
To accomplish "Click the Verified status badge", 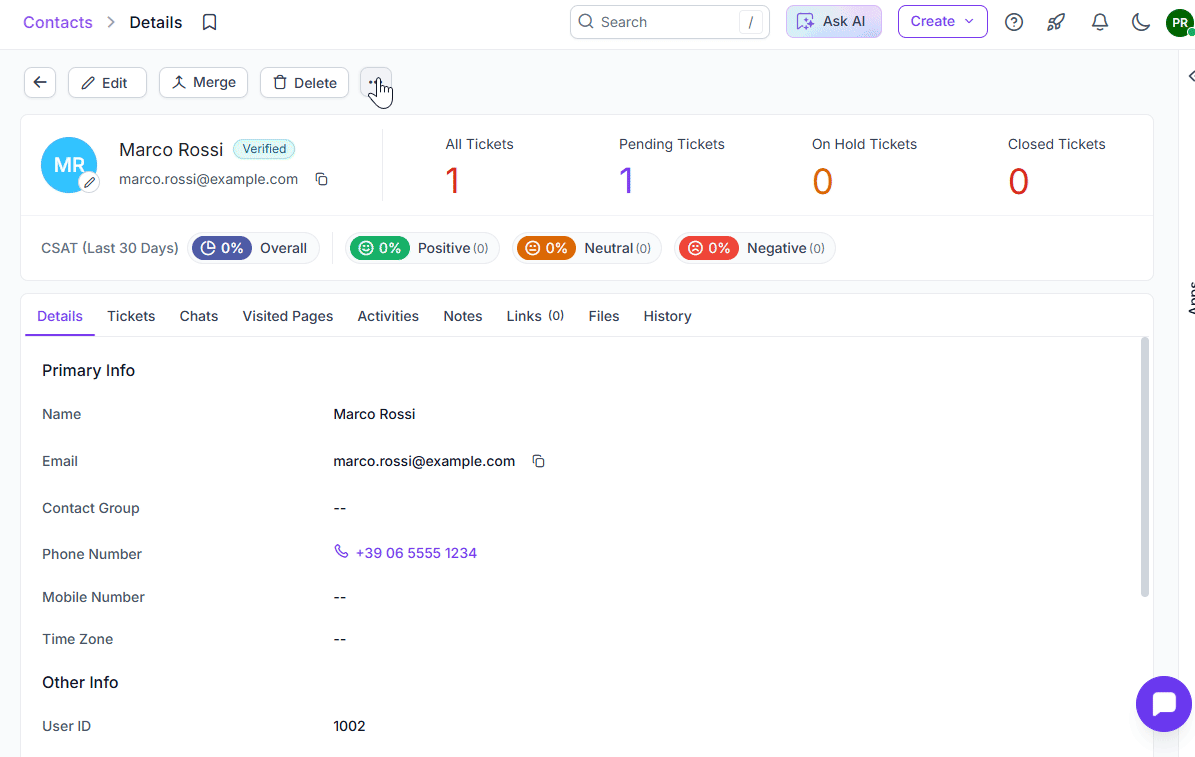I will [264, 149].
